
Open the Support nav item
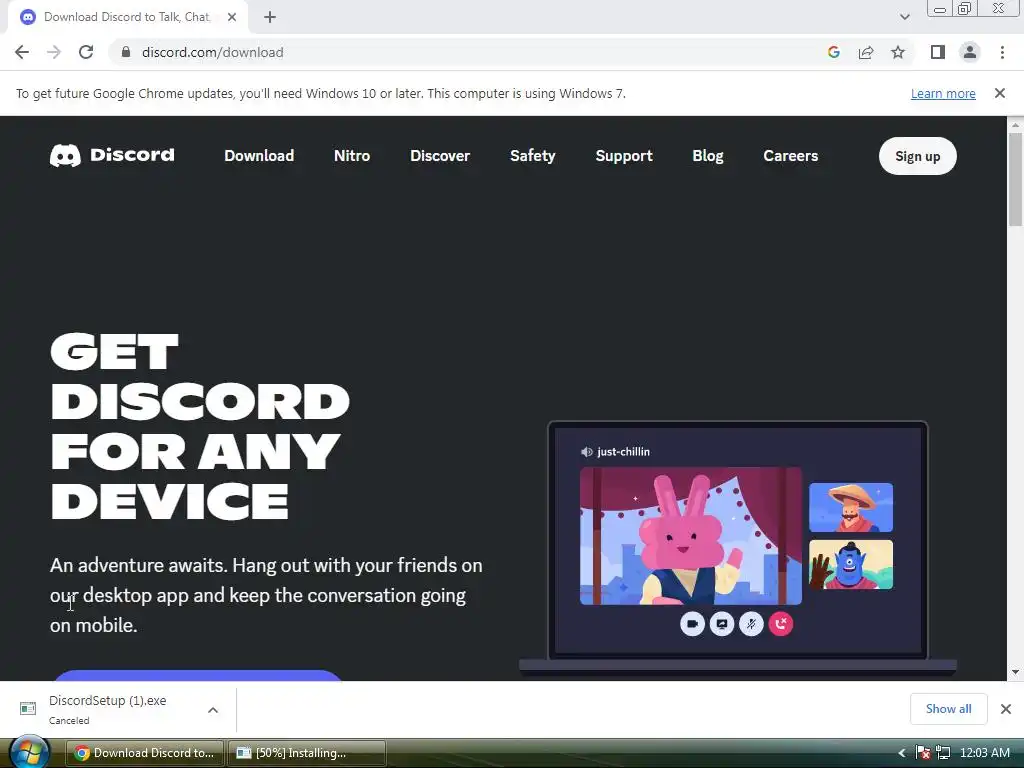coord(624,156)
